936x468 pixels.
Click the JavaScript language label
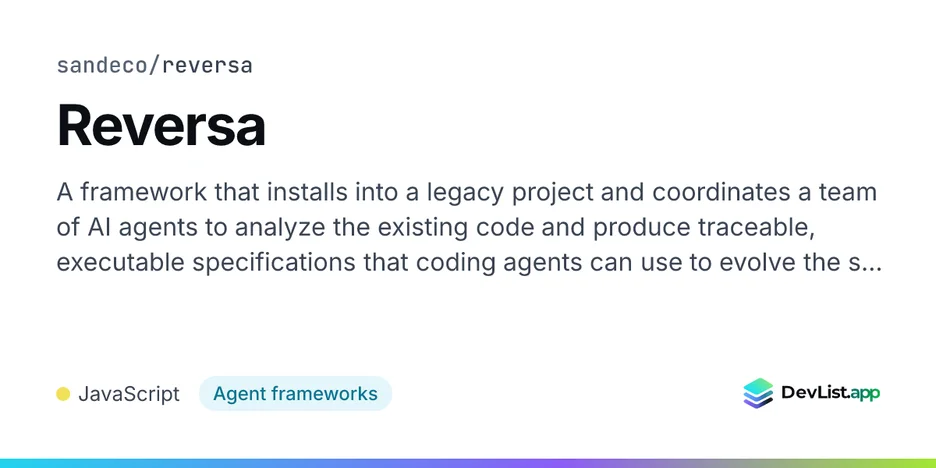point(129,394)
